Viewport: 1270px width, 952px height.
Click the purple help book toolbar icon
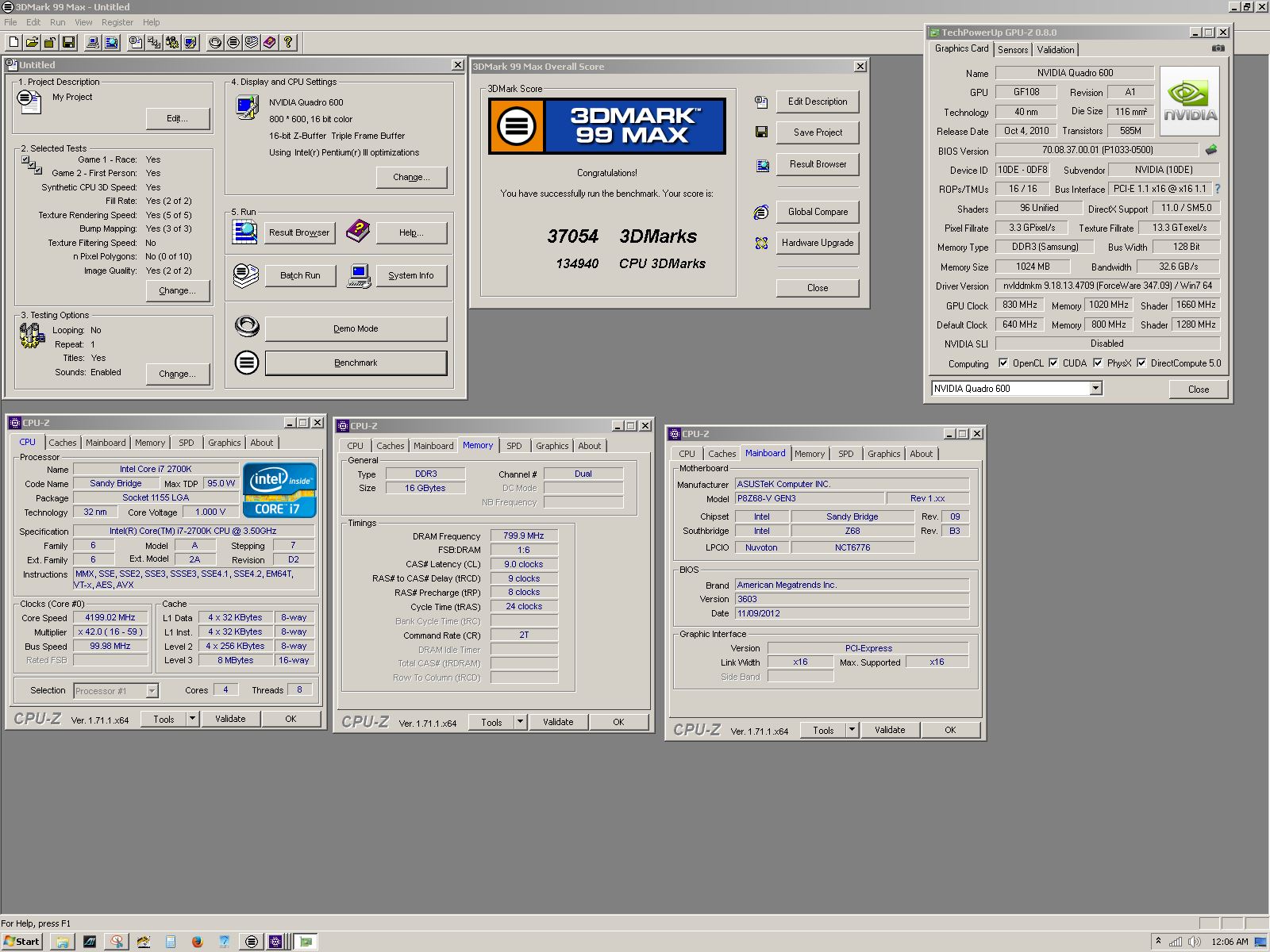point(270,42)
